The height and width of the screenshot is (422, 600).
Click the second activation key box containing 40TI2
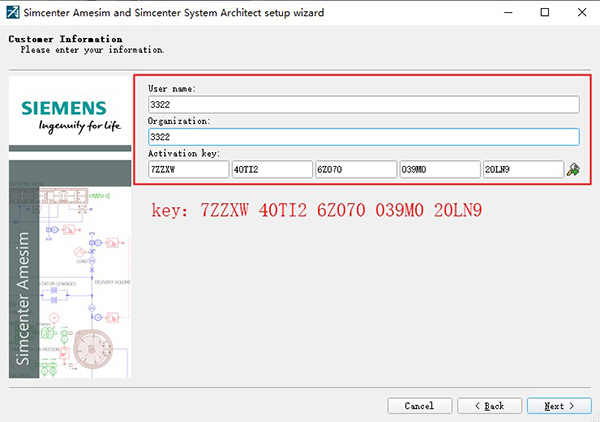click(x=271, y=170)
